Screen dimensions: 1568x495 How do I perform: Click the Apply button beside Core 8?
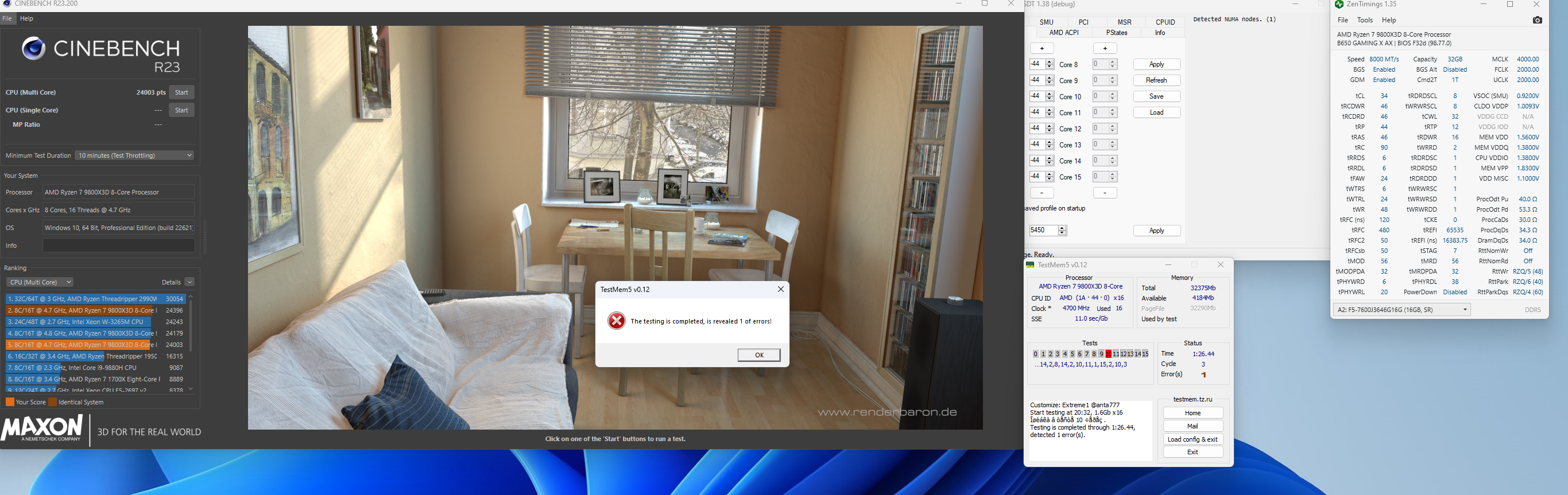point(1156,64)
